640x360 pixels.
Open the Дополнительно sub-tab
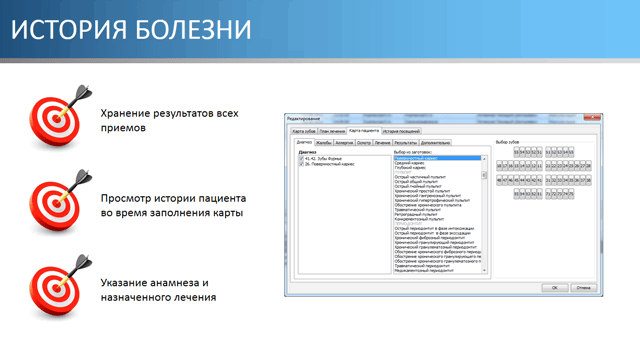[435, 143]
